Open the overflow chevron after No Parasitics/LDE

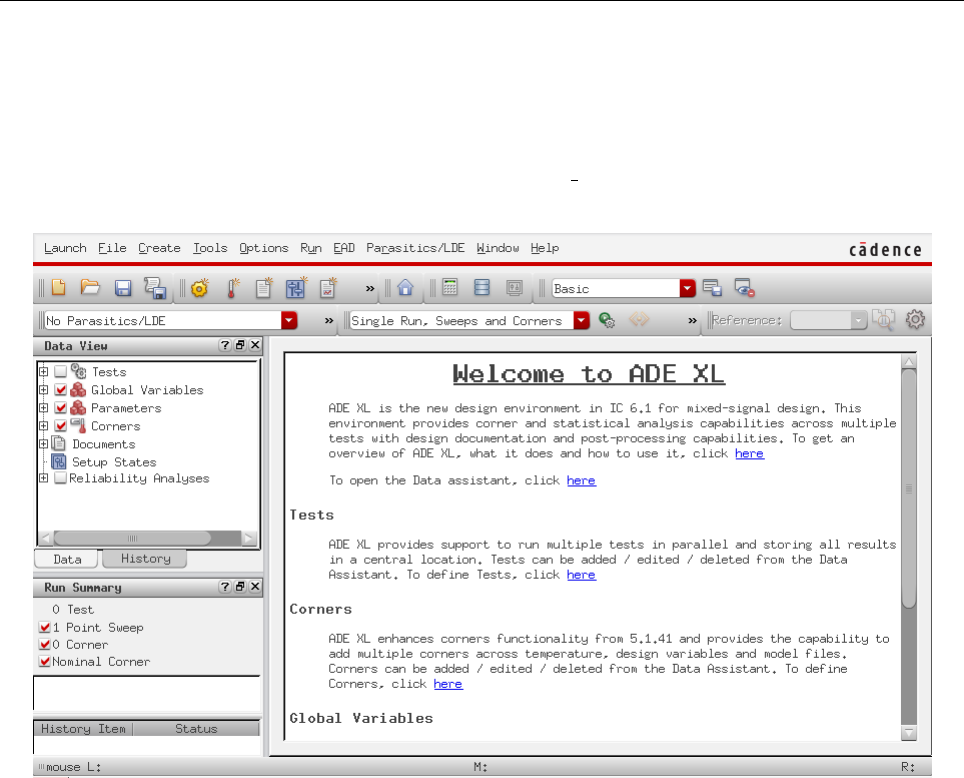point(329,320)
